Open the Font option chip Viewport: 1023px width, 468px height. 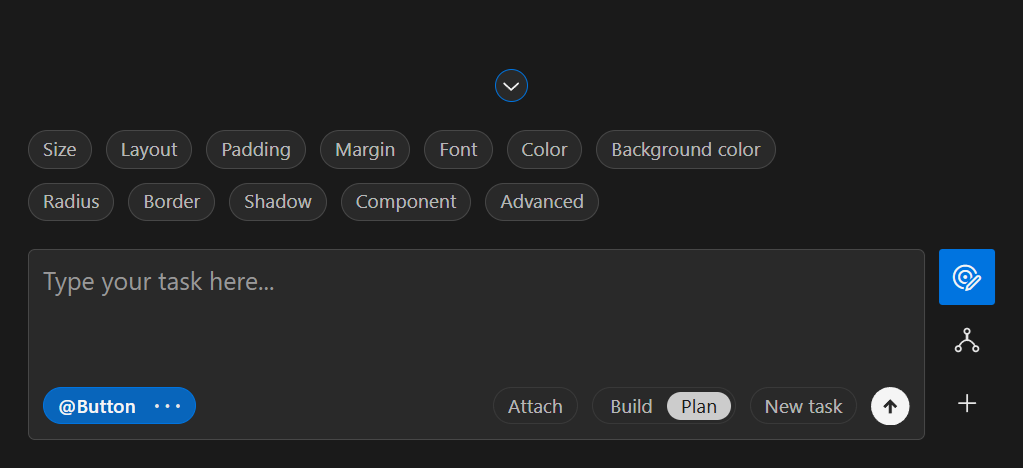pos(458,150)
